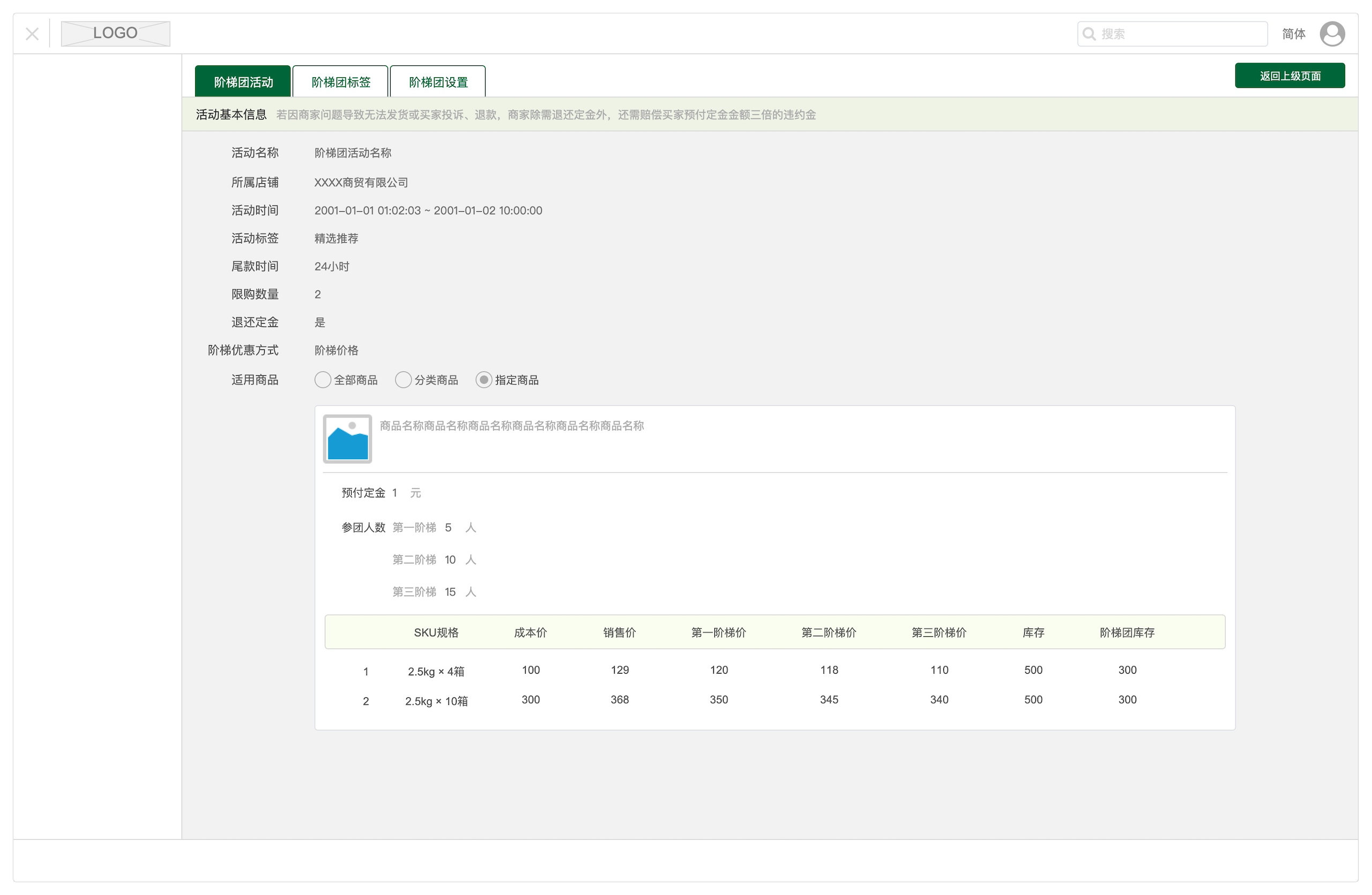Select 指定商品 radio option

tap(508, 380)
